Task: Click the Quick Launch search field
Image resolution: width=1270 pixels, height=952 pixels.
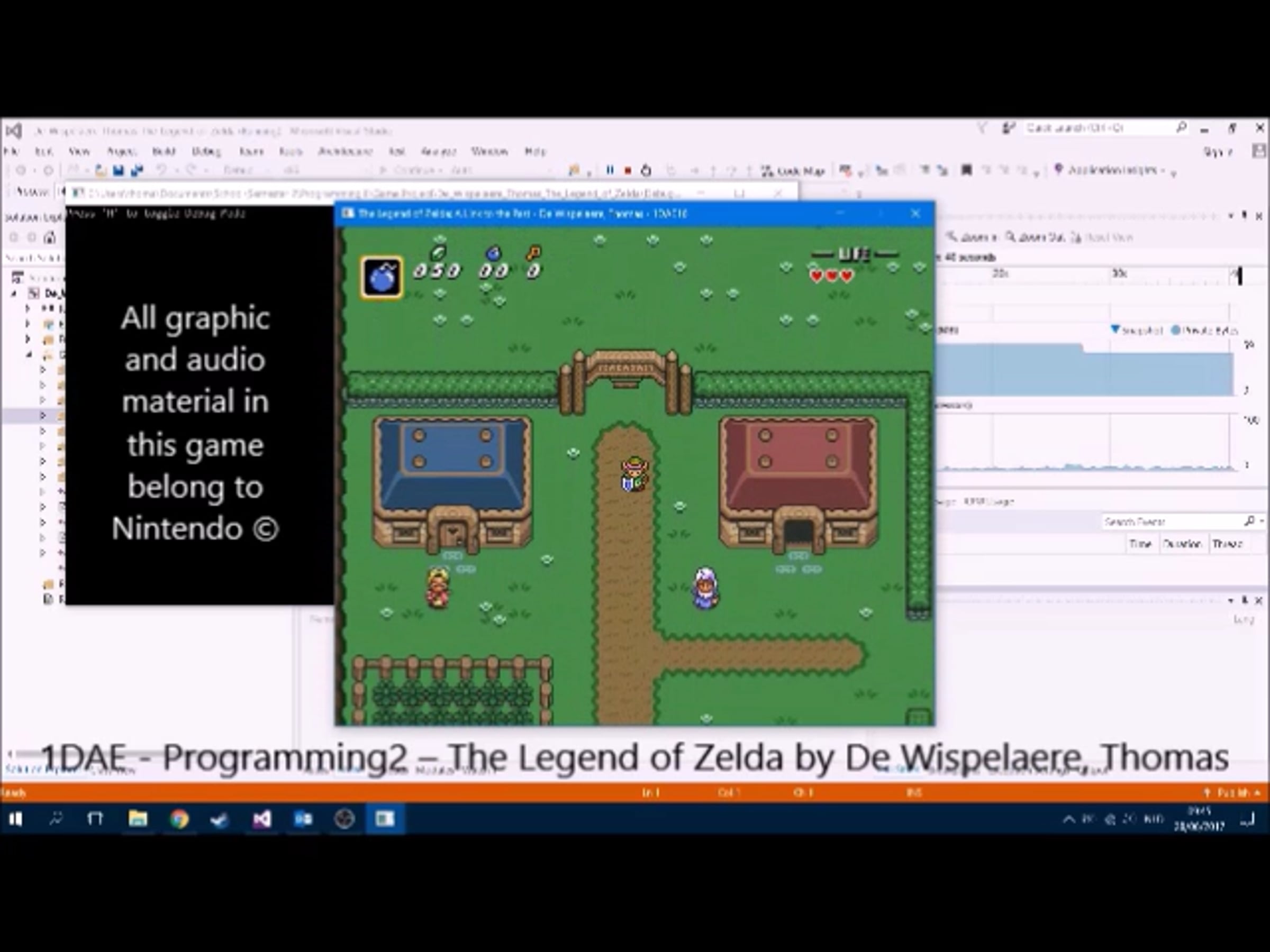Action: pos(1106,128)
